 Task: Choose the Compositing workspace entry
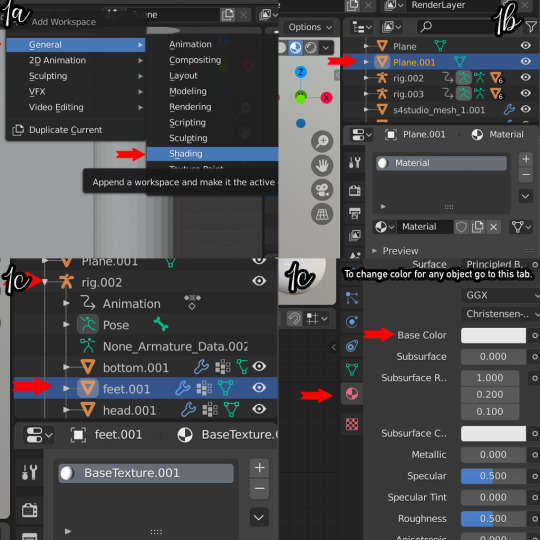pyautogui.click(x=212, y=60)
